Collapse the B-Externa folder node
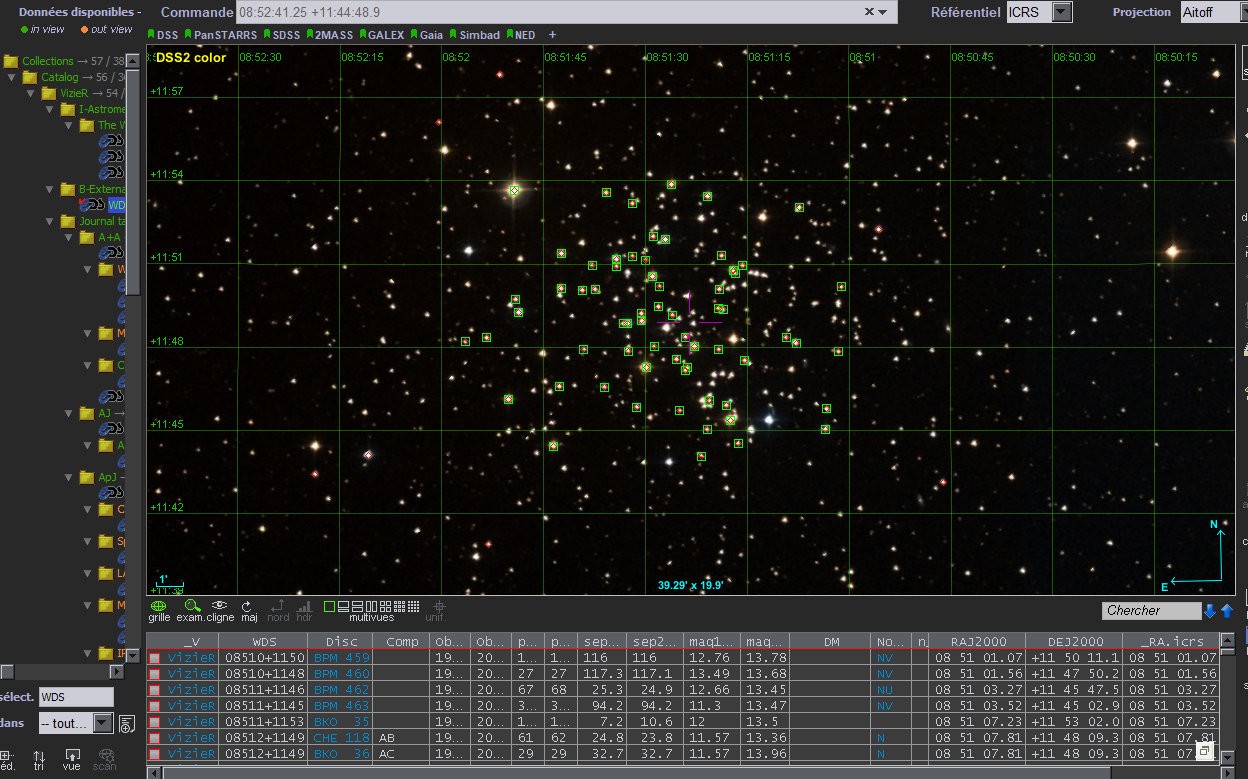Viewport: 1248px width, 779px height. click(47, 189)
